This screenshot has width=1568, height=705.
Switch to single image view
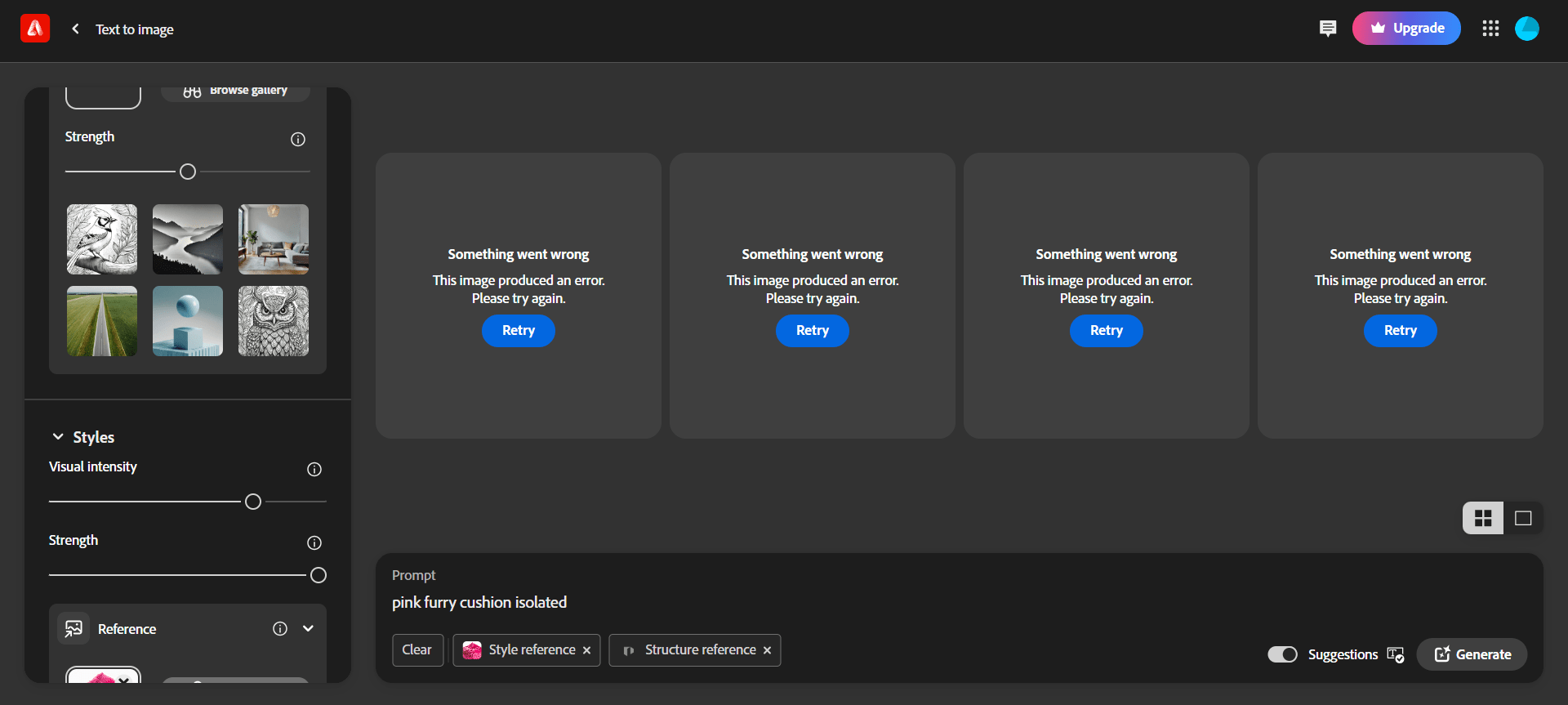tap(1523, 518)
